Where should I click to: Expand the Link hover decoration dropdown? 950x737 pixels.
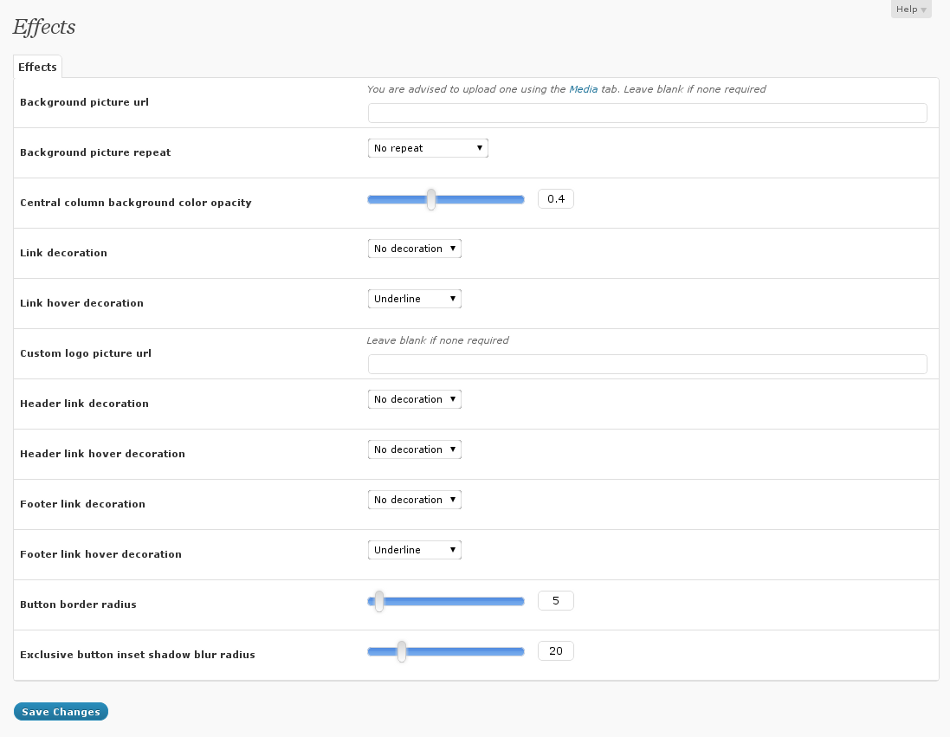tap(414, 299)
